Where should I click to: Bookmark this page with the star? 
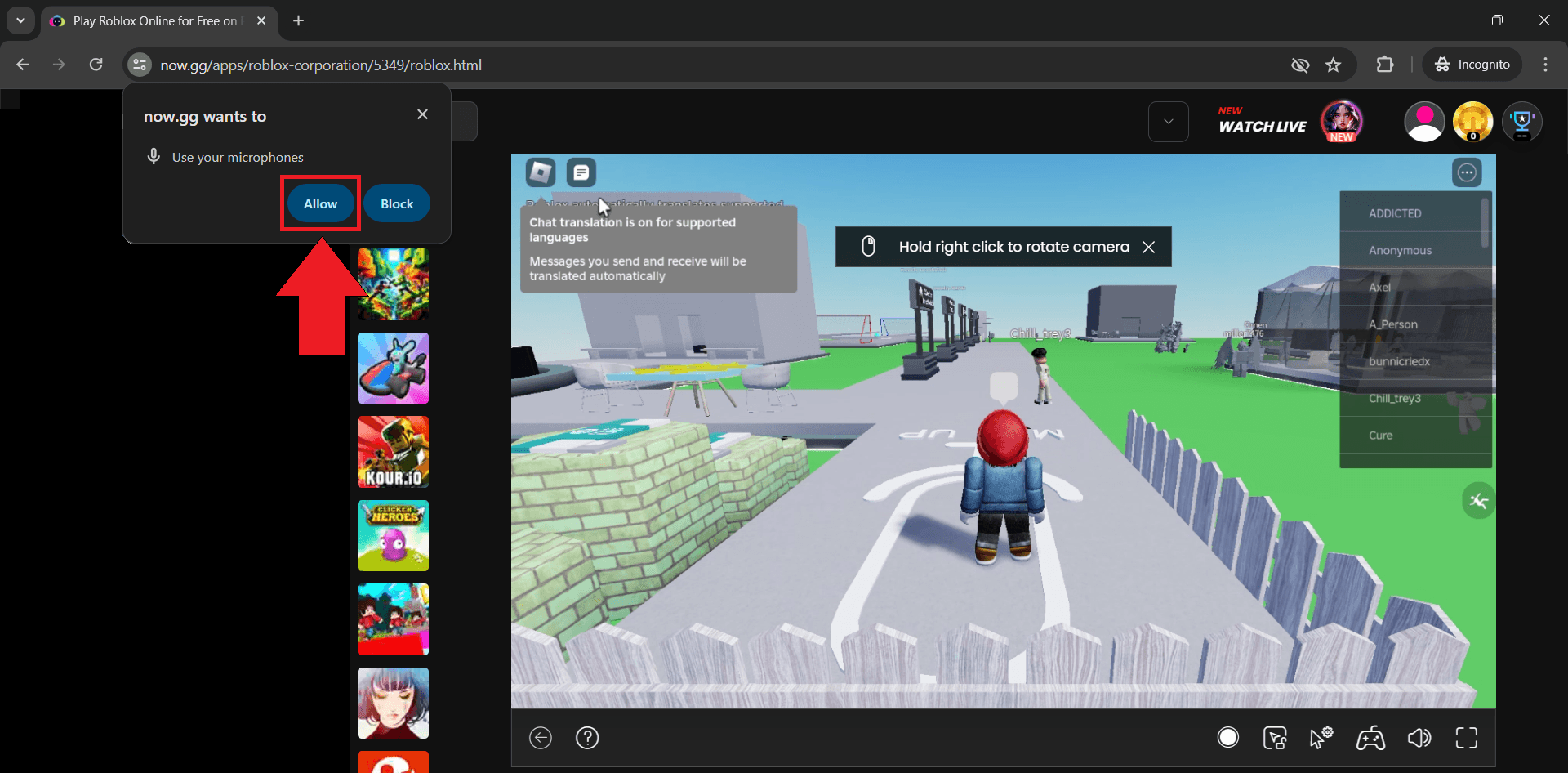click(1334, 65)
